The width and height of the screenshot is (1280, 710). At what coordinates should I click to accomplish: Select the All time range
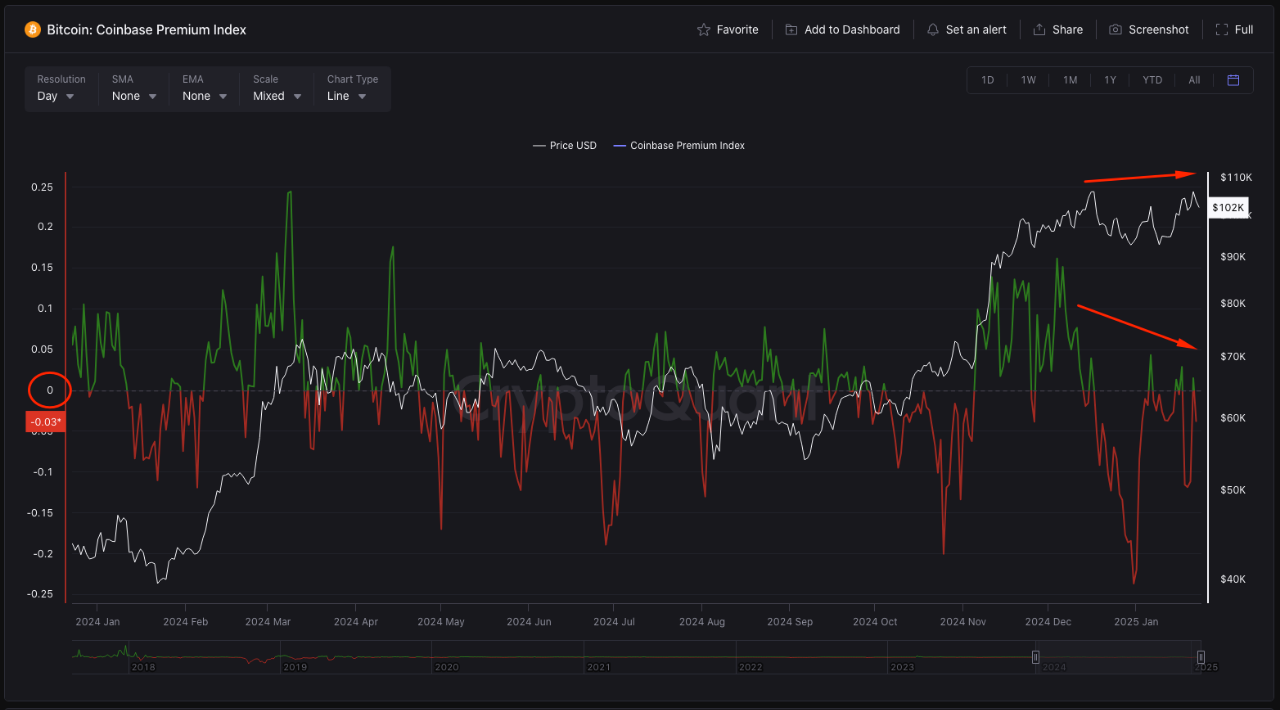1194,80
